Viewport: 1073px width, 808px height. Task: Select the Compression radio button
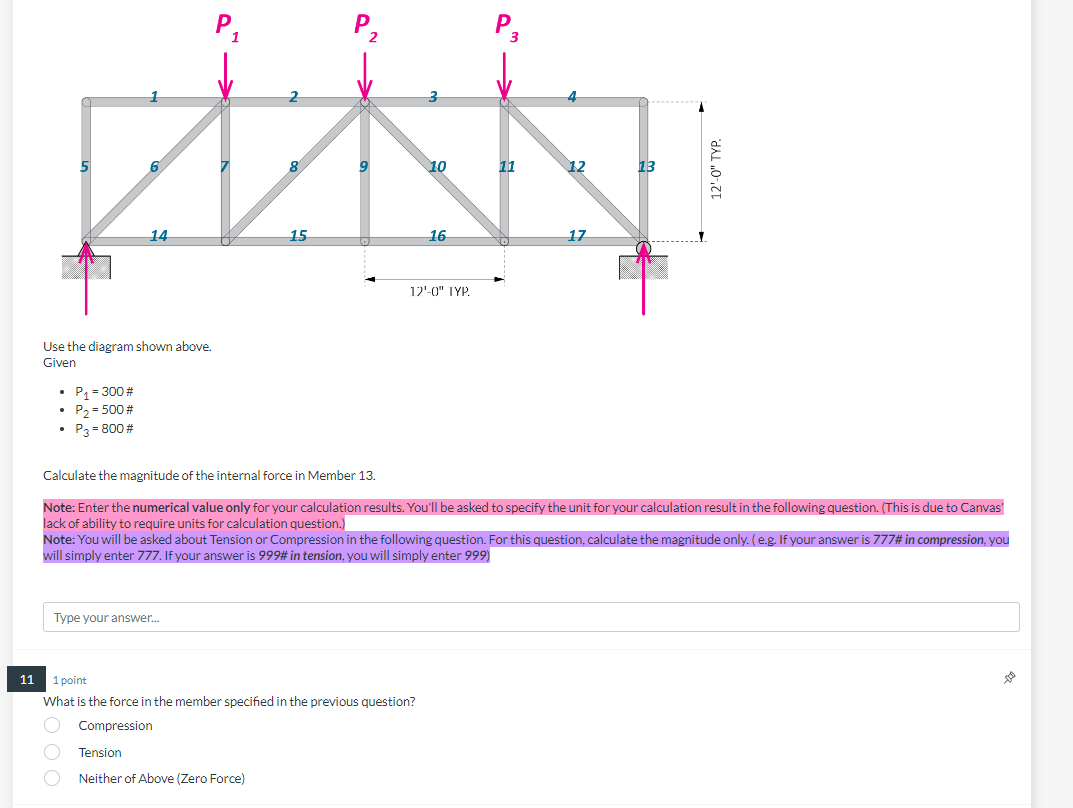pos(51,726)
